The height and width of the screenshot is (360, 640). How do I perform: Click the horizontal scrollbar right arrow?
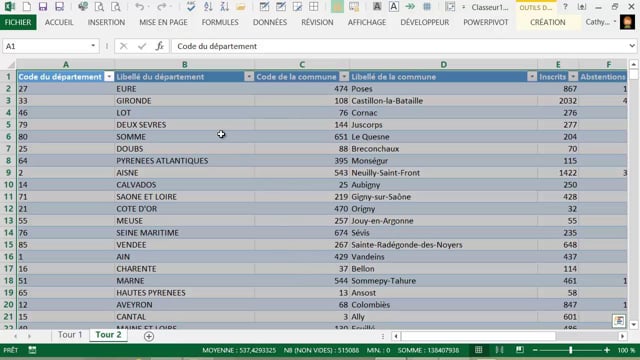click(x=622, y=336)
